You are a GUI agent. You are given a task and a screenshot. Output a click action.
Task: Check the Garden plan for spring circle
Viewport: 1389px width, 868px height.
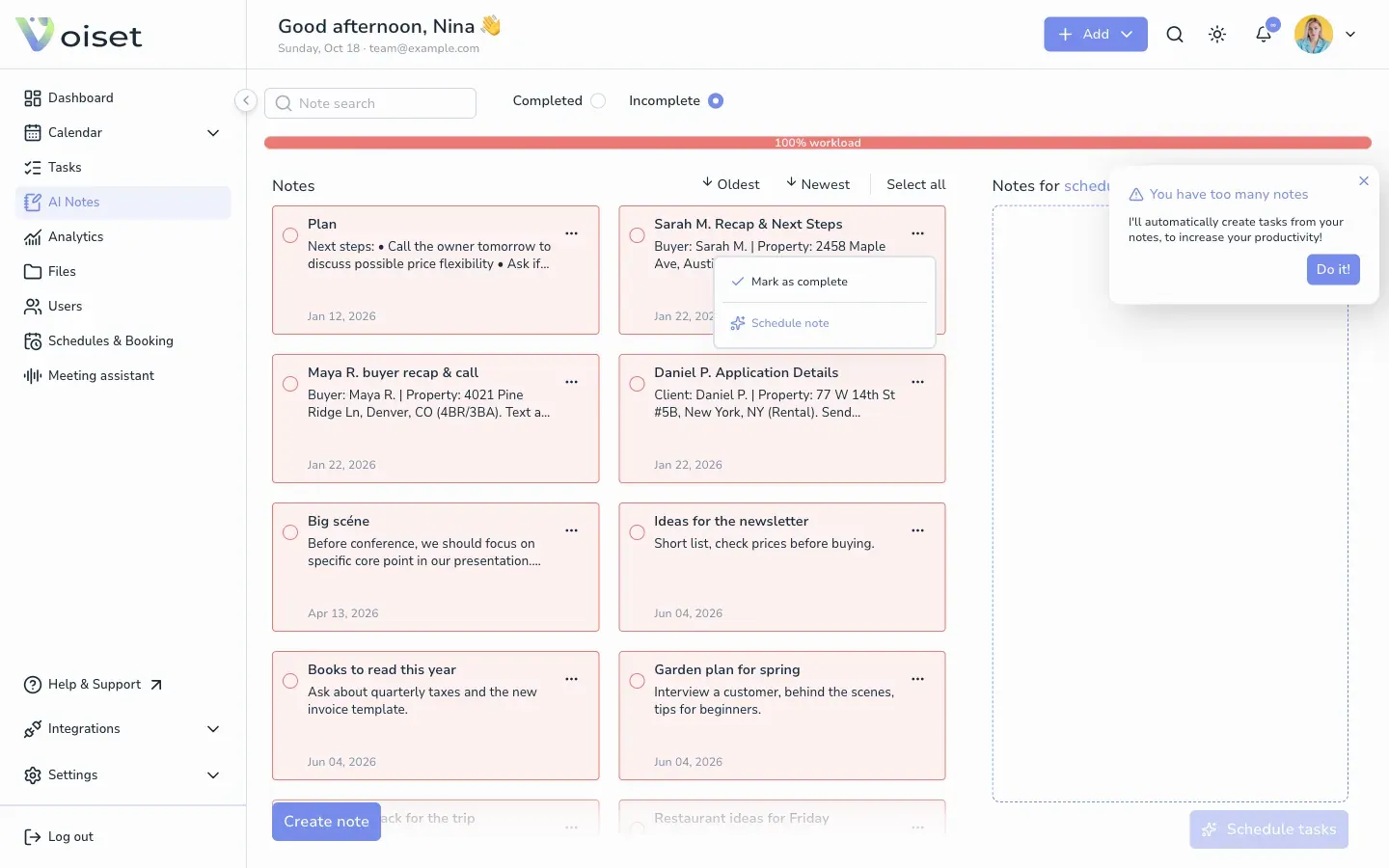[637, 681]
